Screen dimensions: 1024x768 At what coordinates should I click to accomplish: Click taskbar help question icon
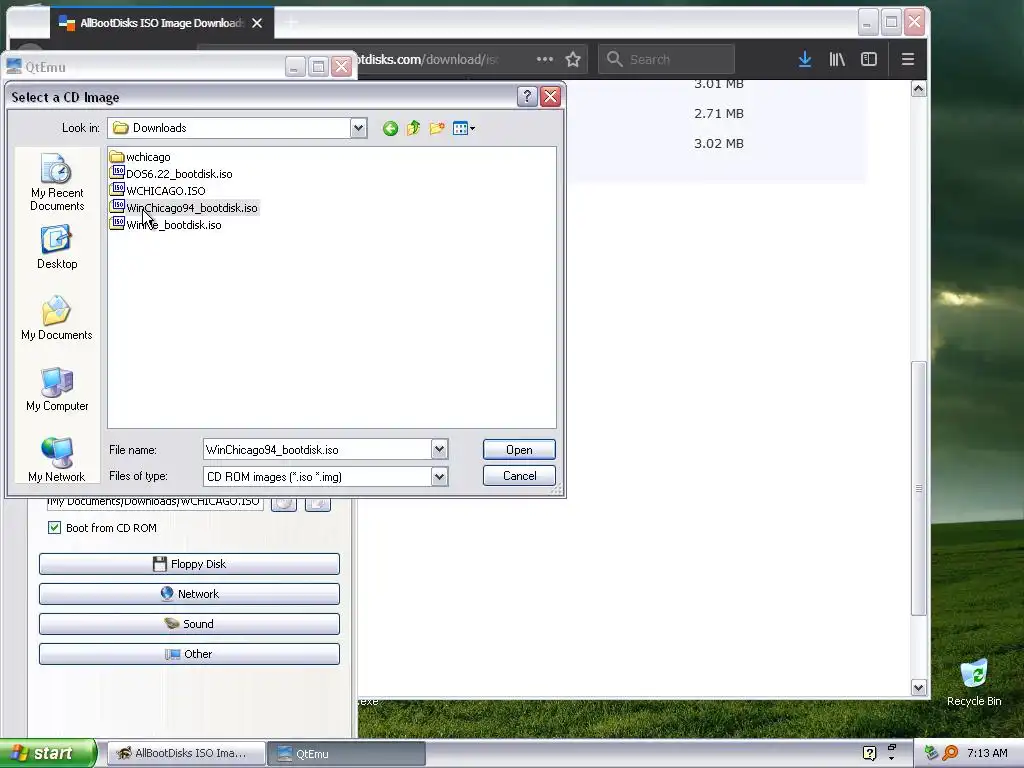point(869,754)
